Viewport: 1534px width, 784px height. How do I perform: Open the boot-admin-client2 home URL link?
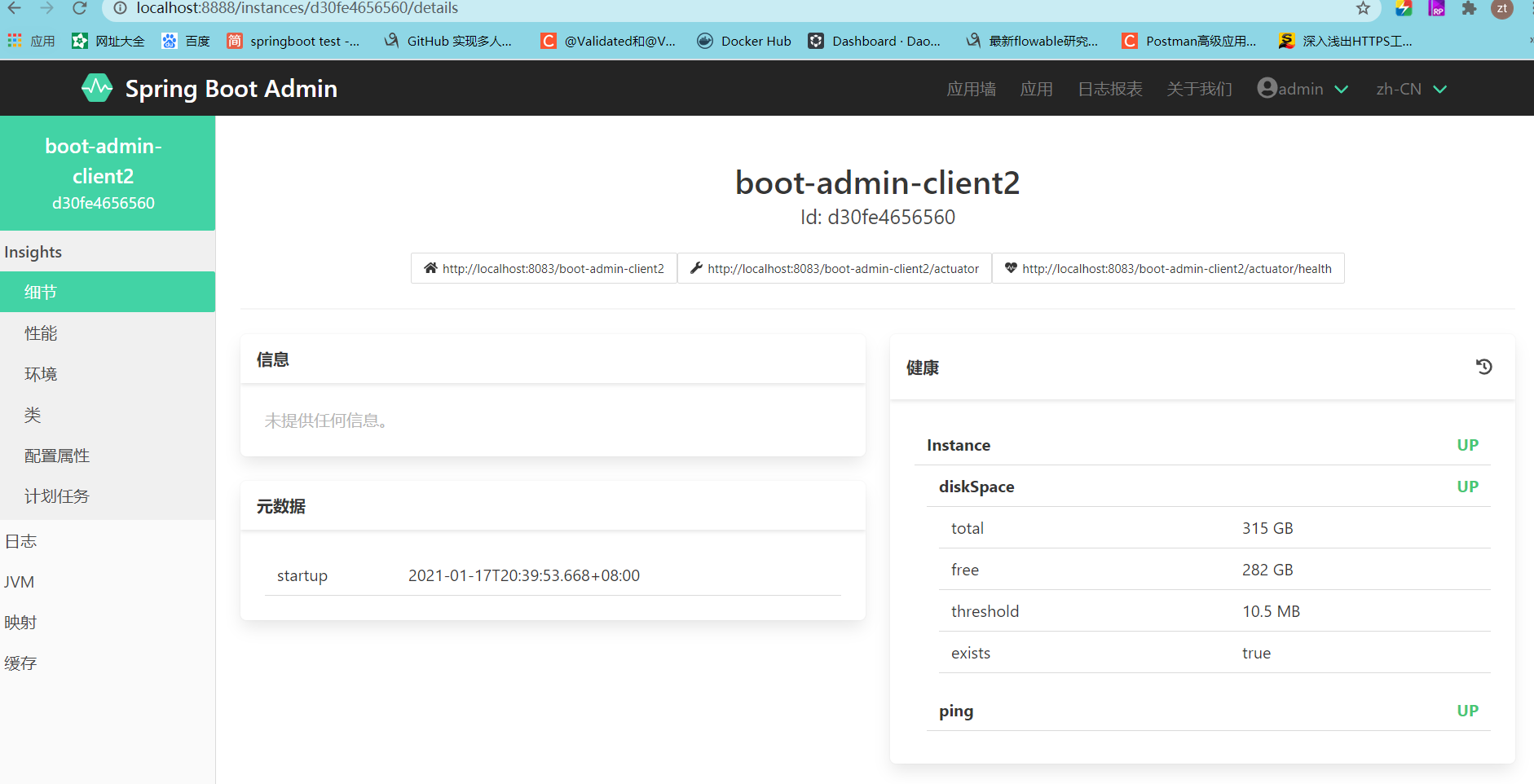pyautogui.click(x=544, y=268)
